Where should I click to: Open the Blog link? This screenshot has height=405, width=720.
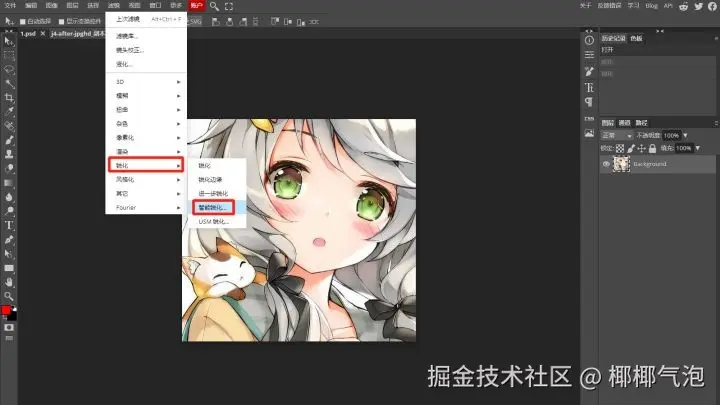(x=651, y=6)
